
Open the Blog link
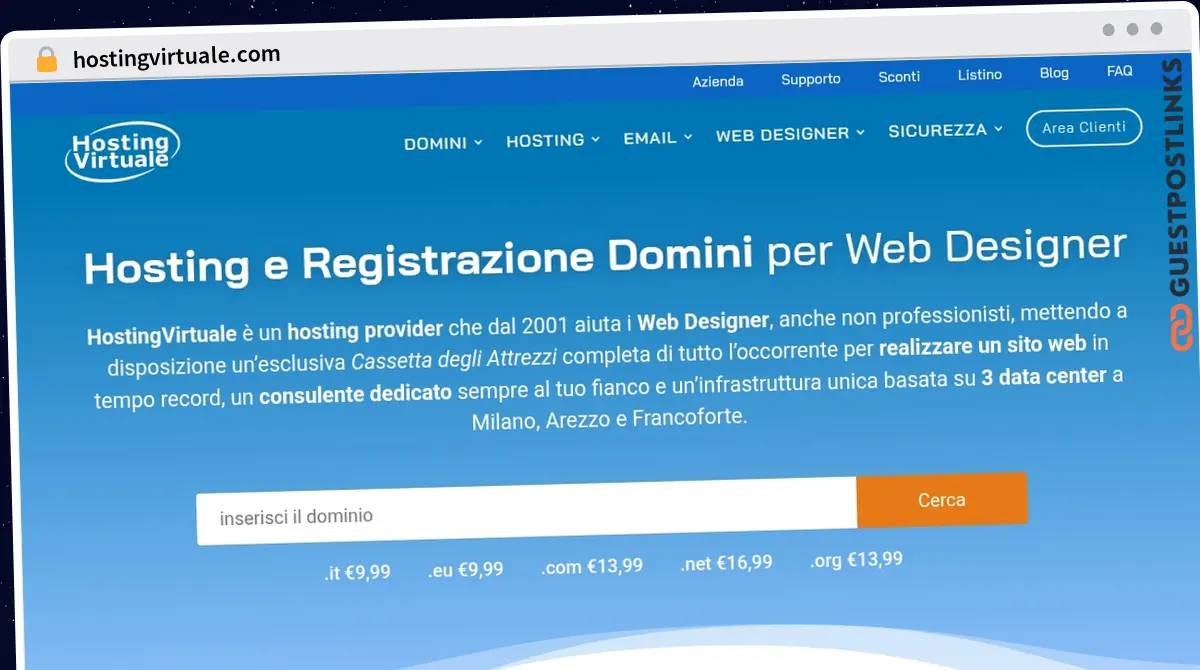[x=1054, y=72]
